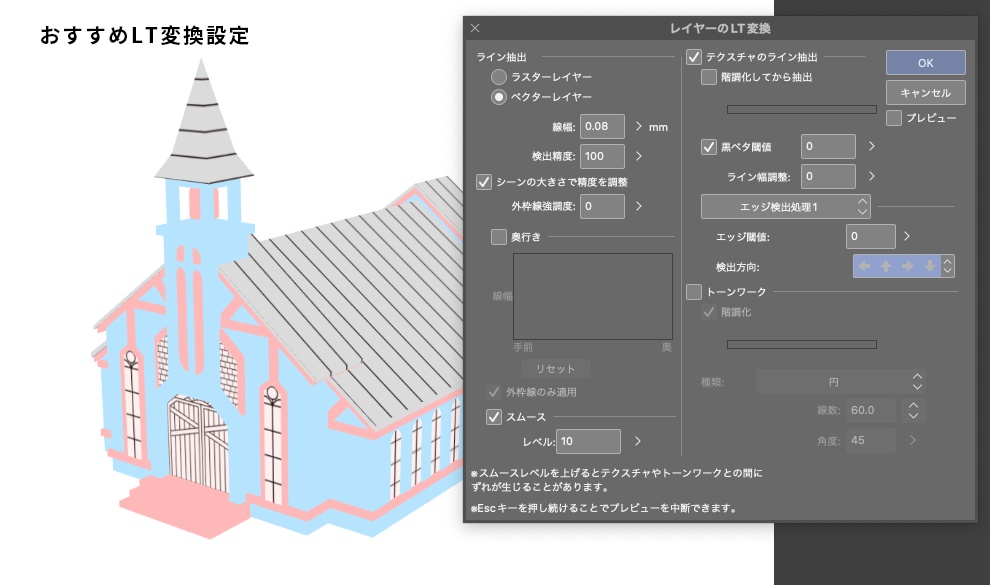This screenshot has width=990, height=585.
Task: Select the ラスターレイヤー radio button
Action: (498, 78)
